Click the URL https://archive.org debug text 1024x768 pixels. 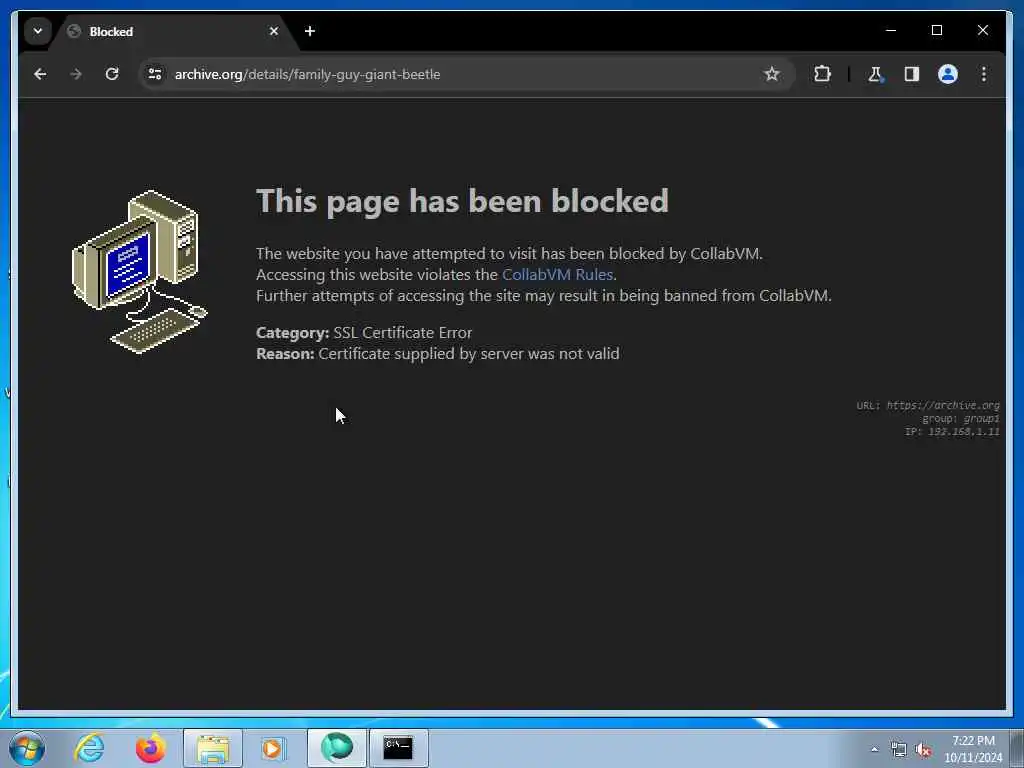click(928, 406)
